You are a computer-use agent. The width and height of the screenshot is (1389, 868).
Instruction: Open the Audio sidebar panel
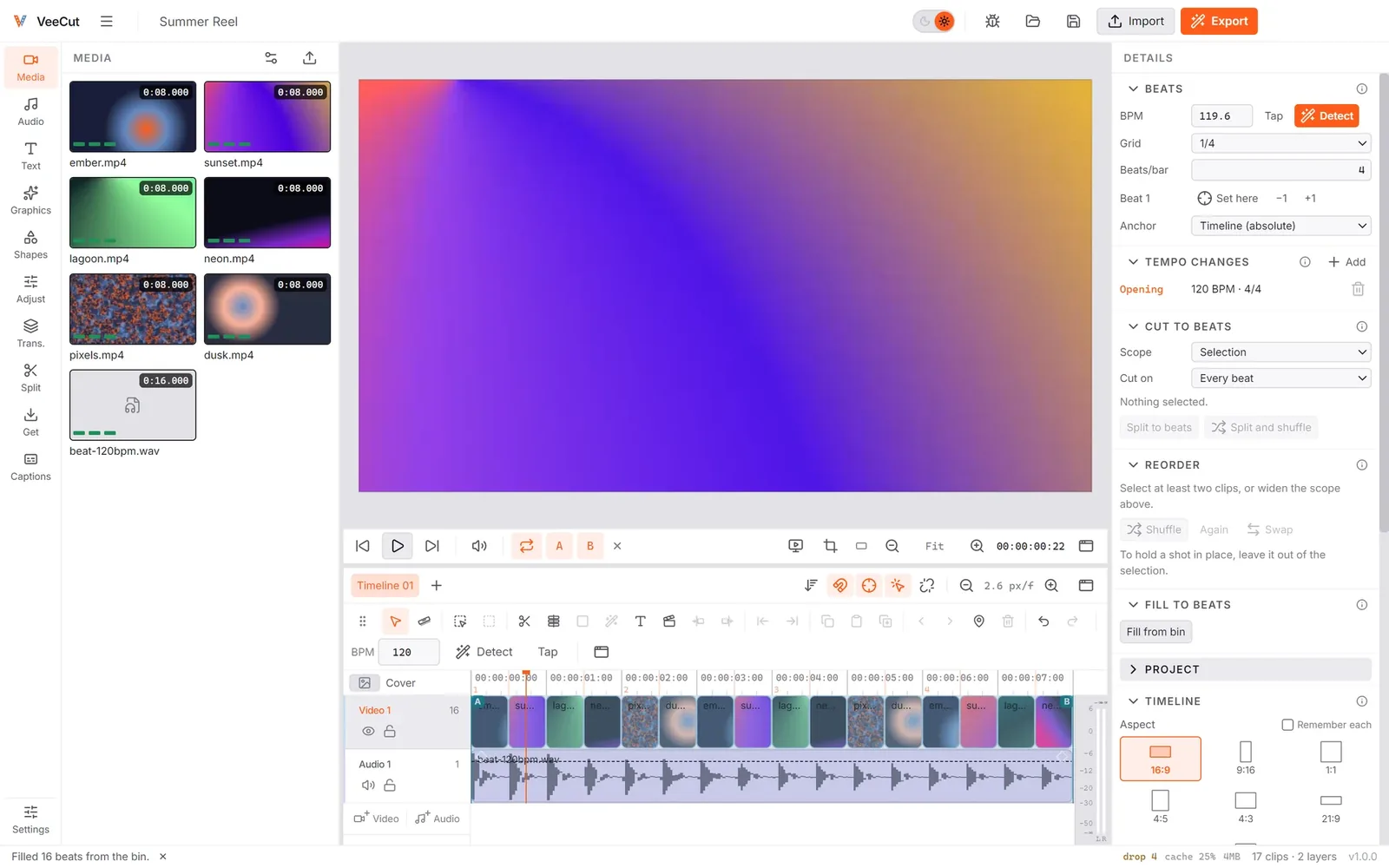[x=30, y=112]
